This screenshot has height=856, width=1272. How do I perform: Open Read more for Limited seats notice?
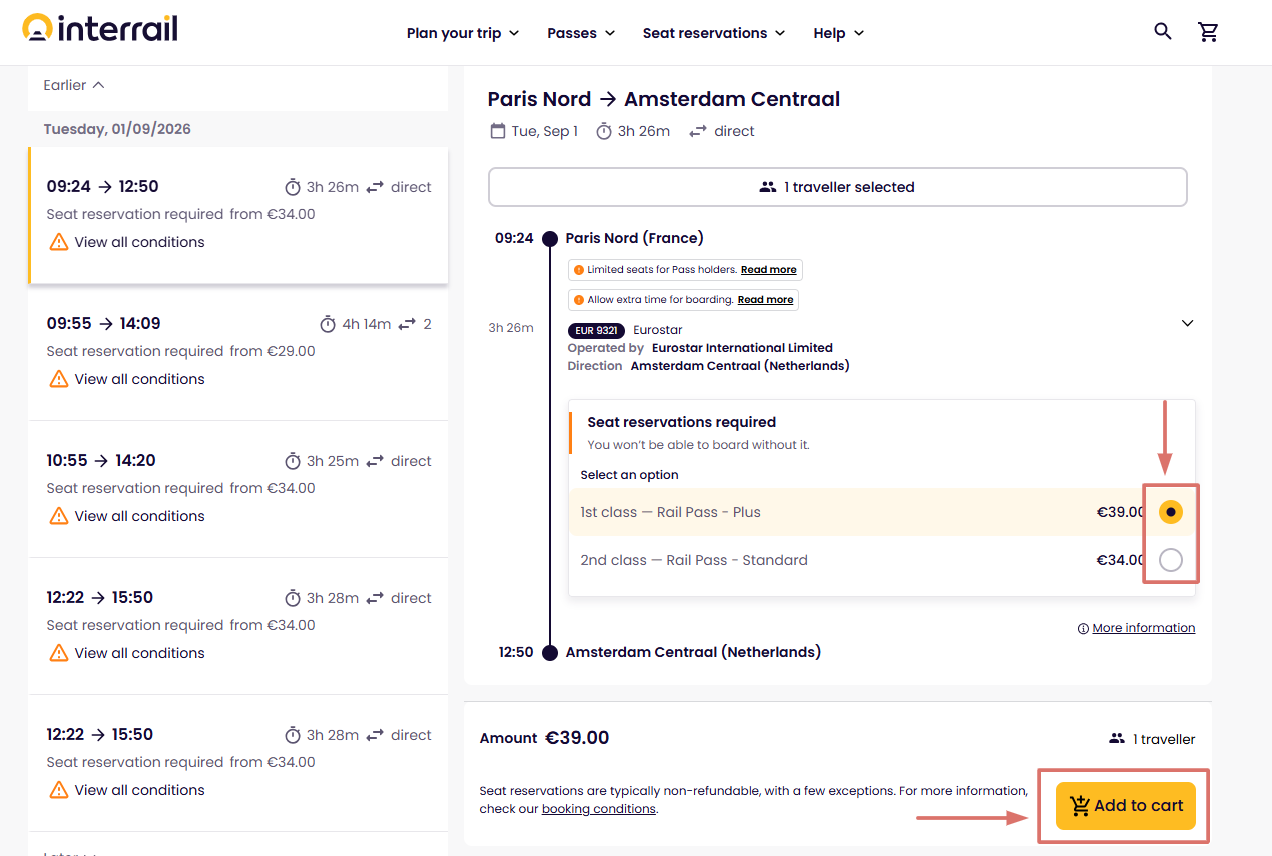click(x=768, y=270)
